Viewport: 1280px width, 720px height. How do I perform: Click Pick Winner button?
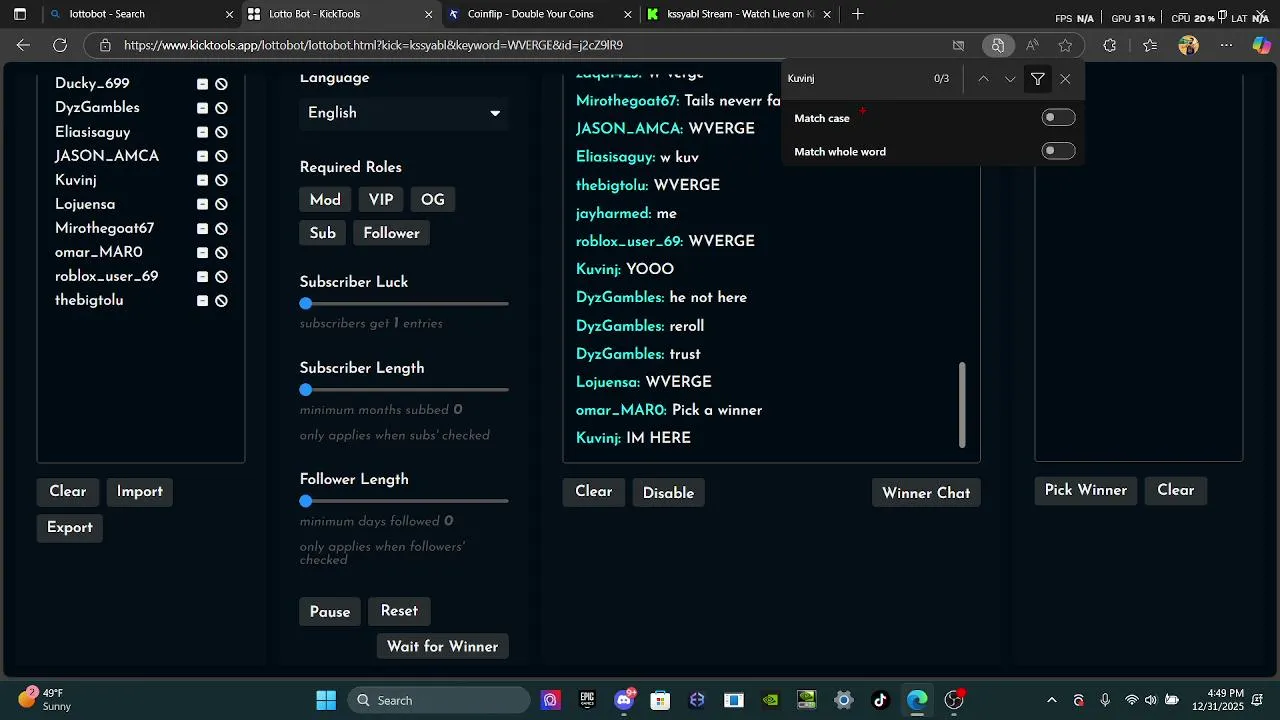(x=1086, y=490)
